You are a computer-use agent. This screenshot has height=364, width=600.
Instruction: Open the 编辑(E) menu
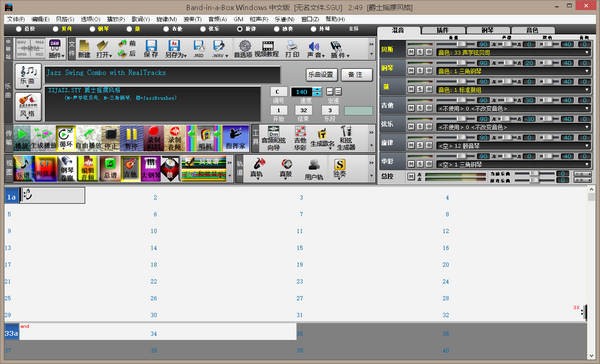pyautogui.click(x=40, y=19)
